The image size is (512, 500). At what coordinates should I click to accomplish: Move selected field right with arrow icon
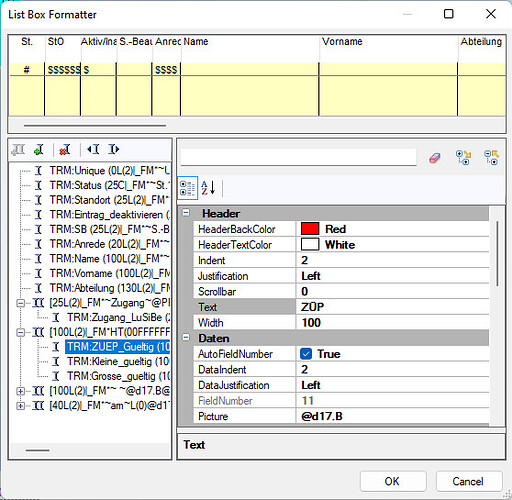114,149
